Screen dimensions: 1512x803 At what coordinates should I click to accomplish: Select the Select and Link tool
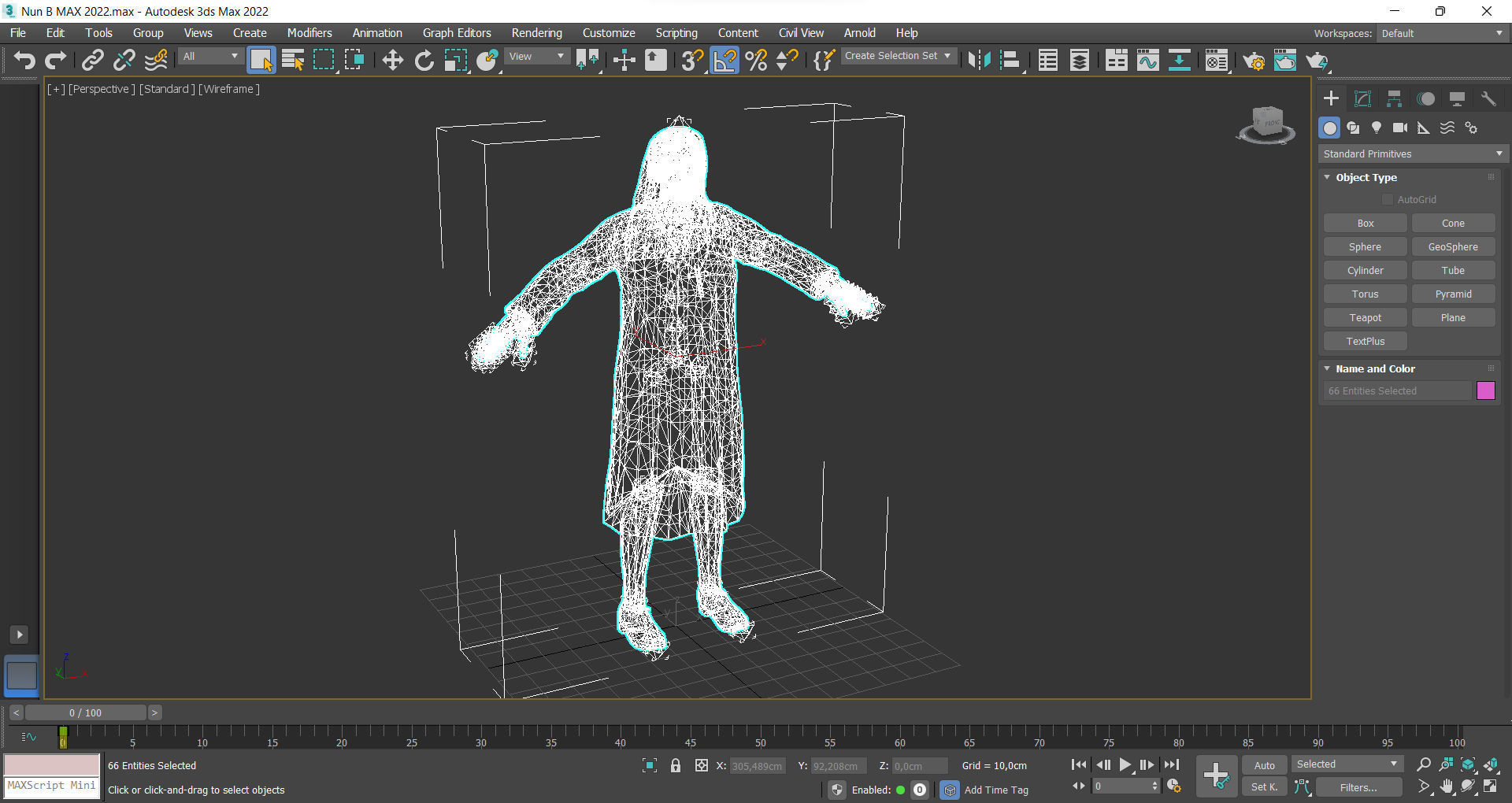click(x=93, y=61)
